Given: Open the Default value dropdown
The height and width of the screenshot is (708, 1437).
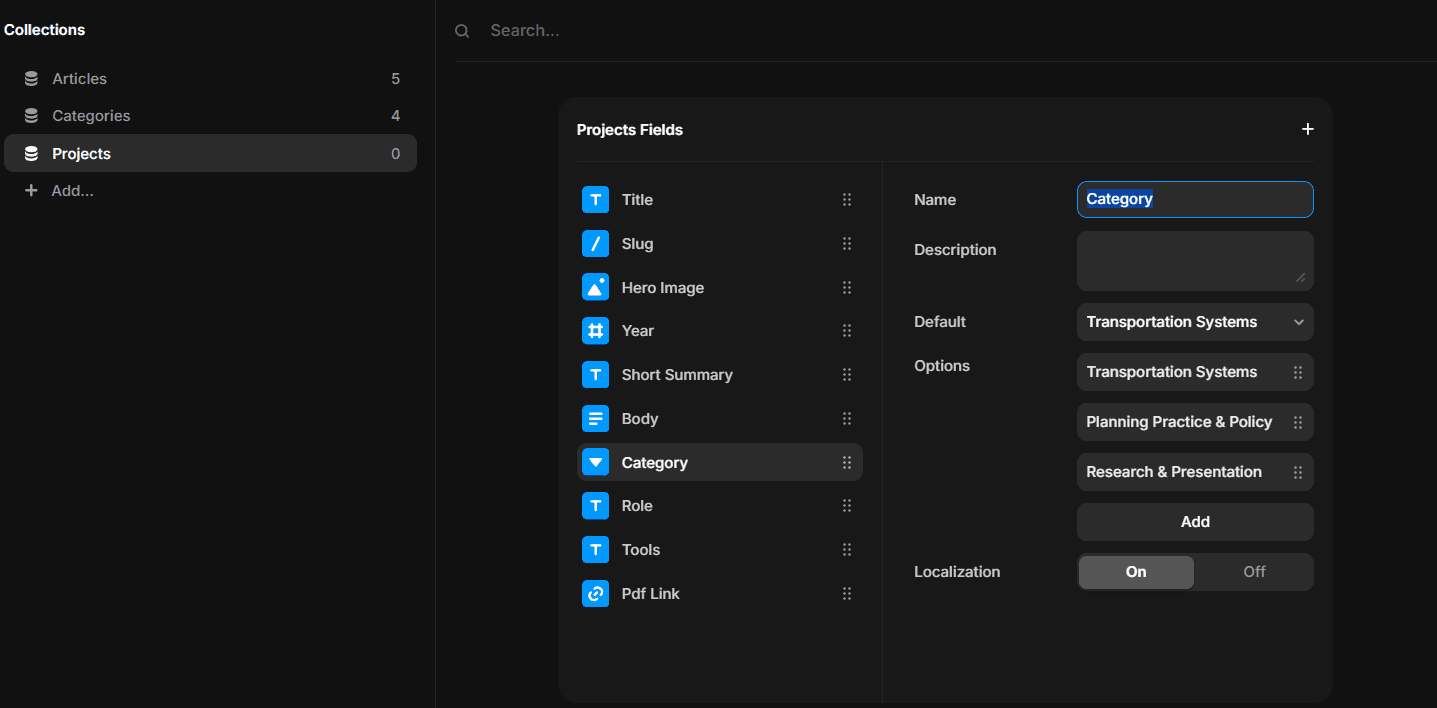Looking at the screenshot, I should click(1195, 322).
